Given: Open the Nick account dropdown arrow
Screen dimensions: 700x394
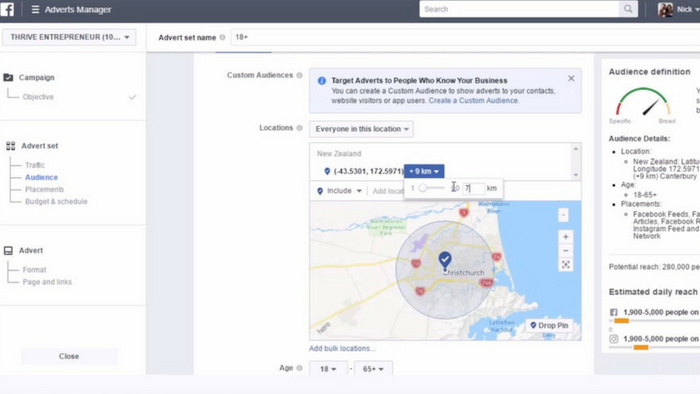Looking at the screenshot, I should [697, 9].
